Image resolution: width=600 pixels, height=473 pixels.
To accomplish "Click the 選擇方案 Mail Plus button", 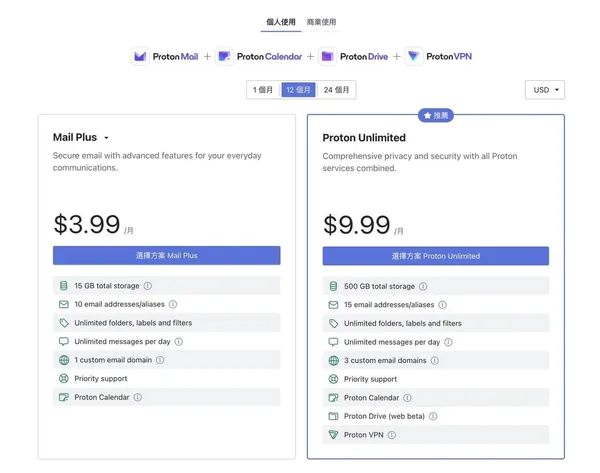I will (x=166, y=256).
